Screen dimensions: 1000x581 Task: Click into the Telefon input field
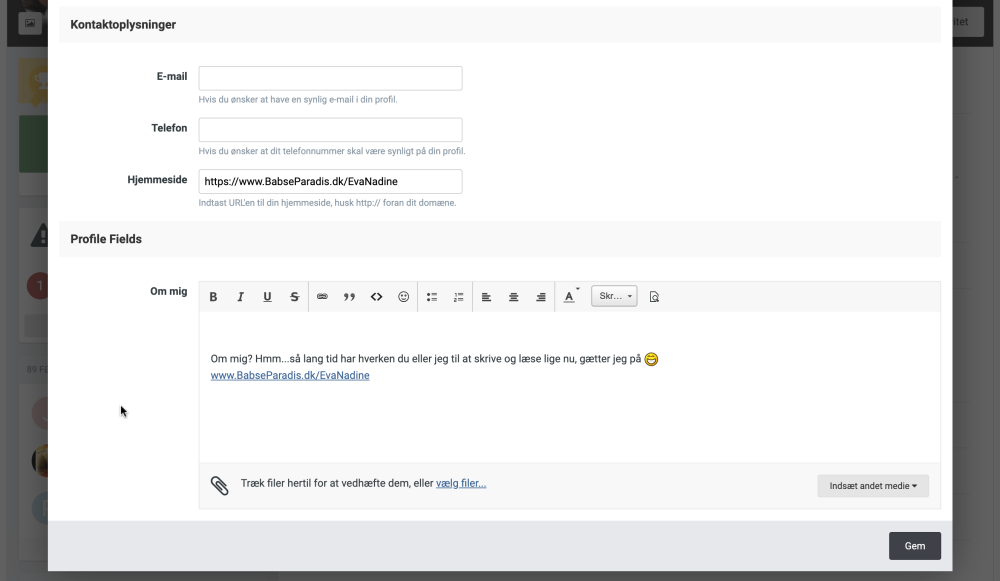(330, 130)
